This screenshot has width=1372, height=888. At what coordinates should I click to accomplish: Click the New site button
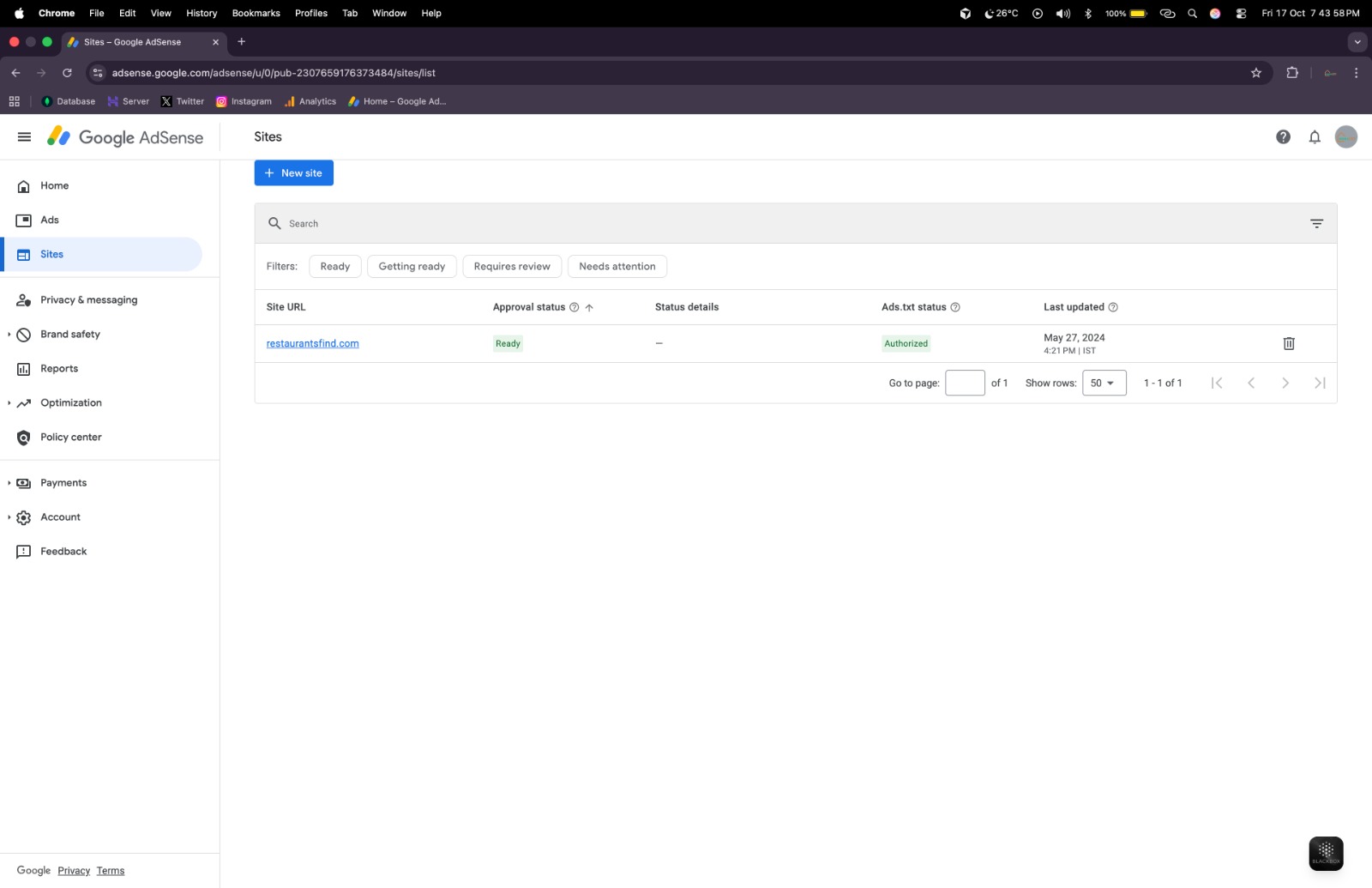pyautogui.click(x=293, y=173)
